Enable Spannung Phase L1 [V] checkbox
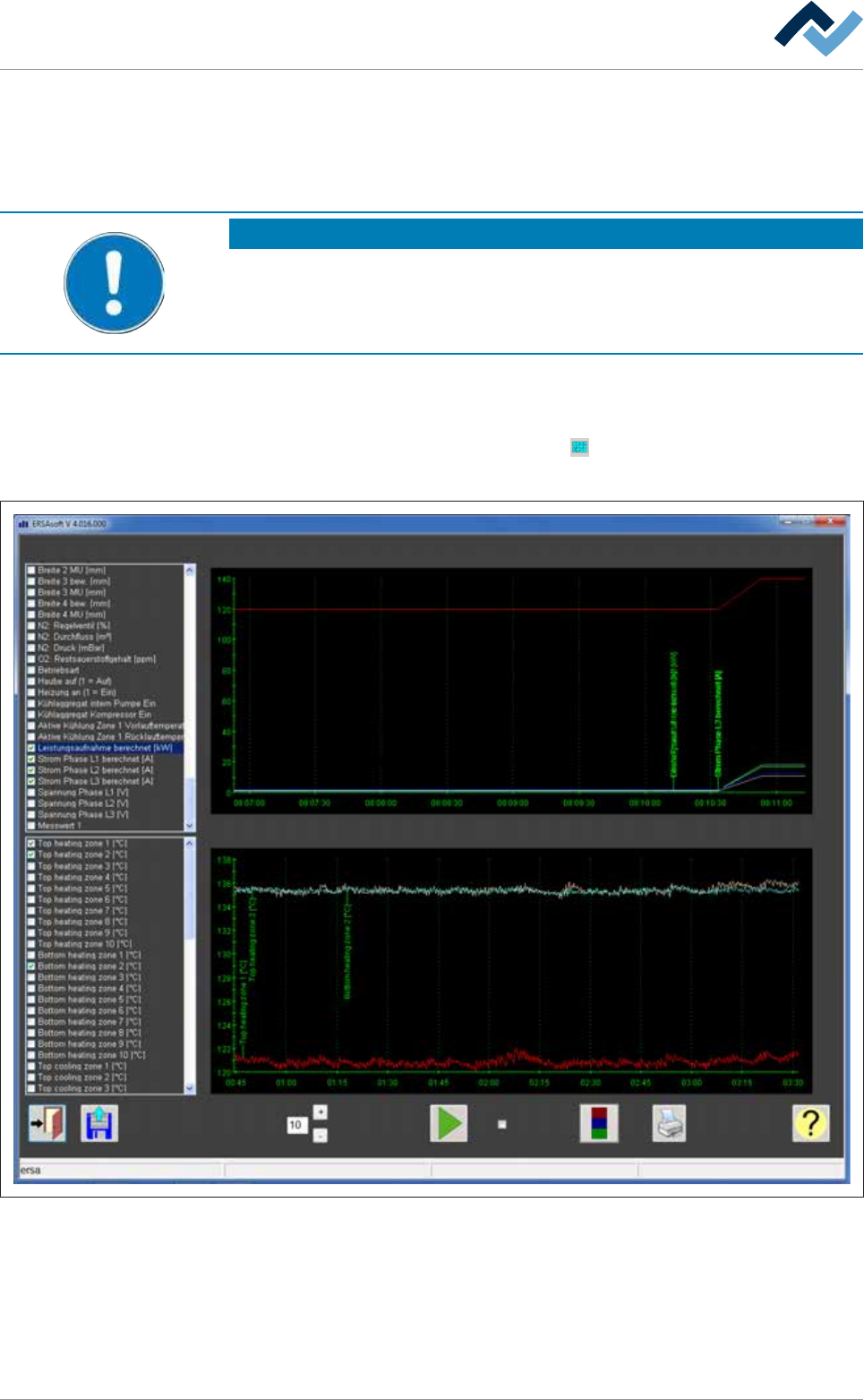This screenshot has width=864, height=1400. click(x=32, y=793)
